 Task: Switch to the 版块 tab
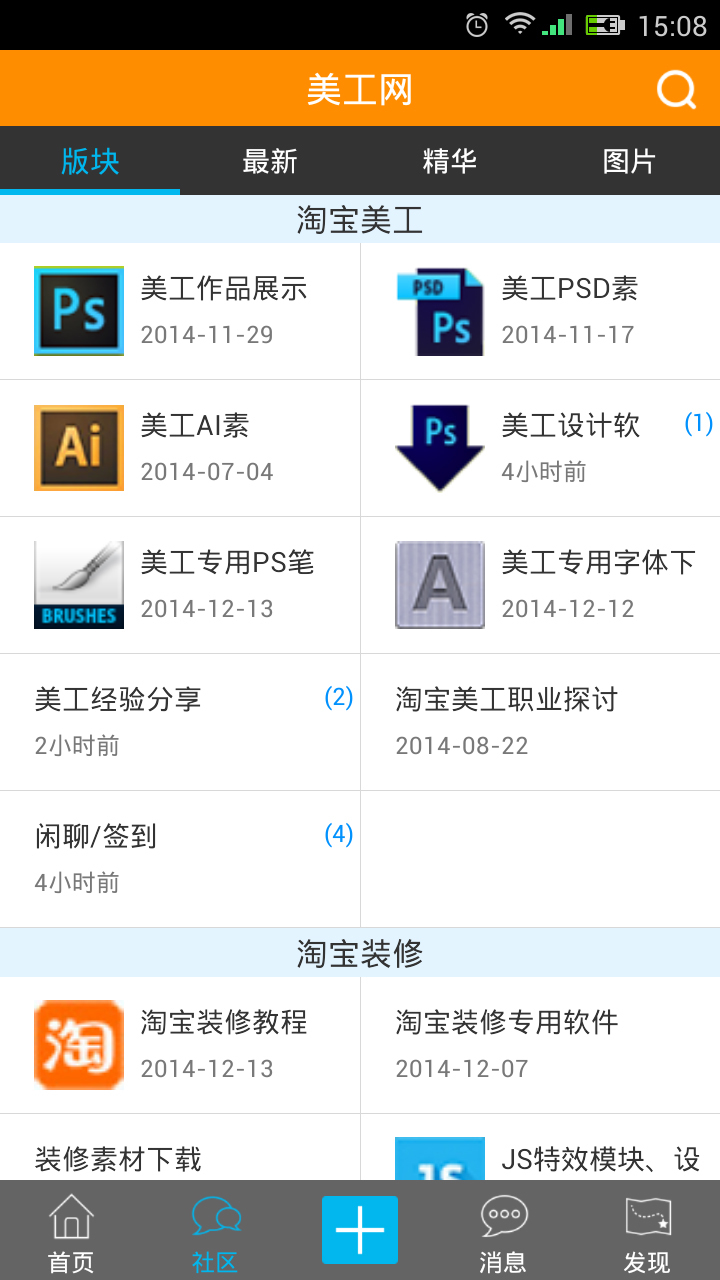(90, 160)
